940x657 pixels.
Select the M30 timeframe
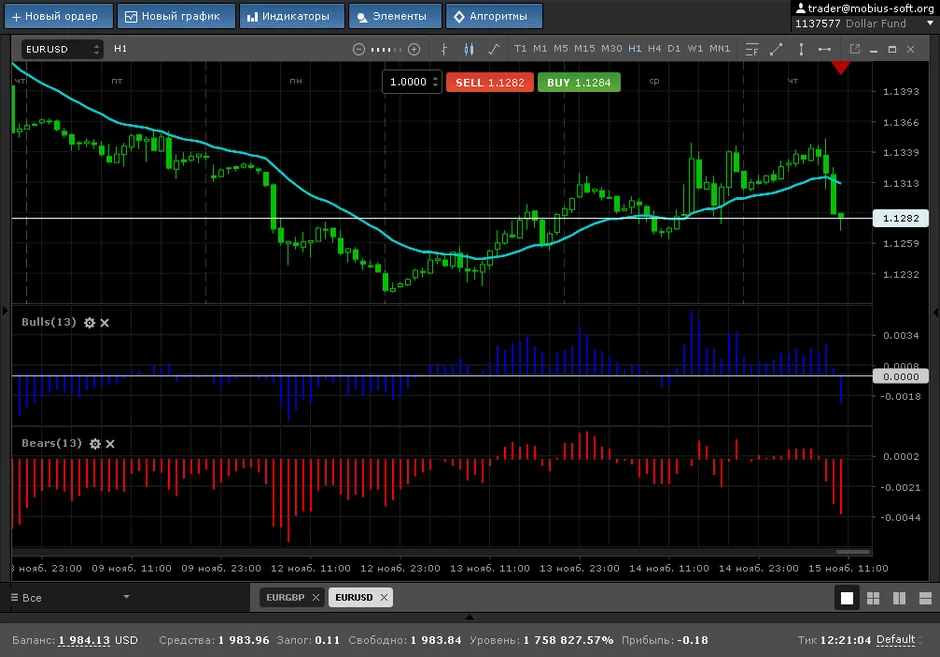point(611,49)
